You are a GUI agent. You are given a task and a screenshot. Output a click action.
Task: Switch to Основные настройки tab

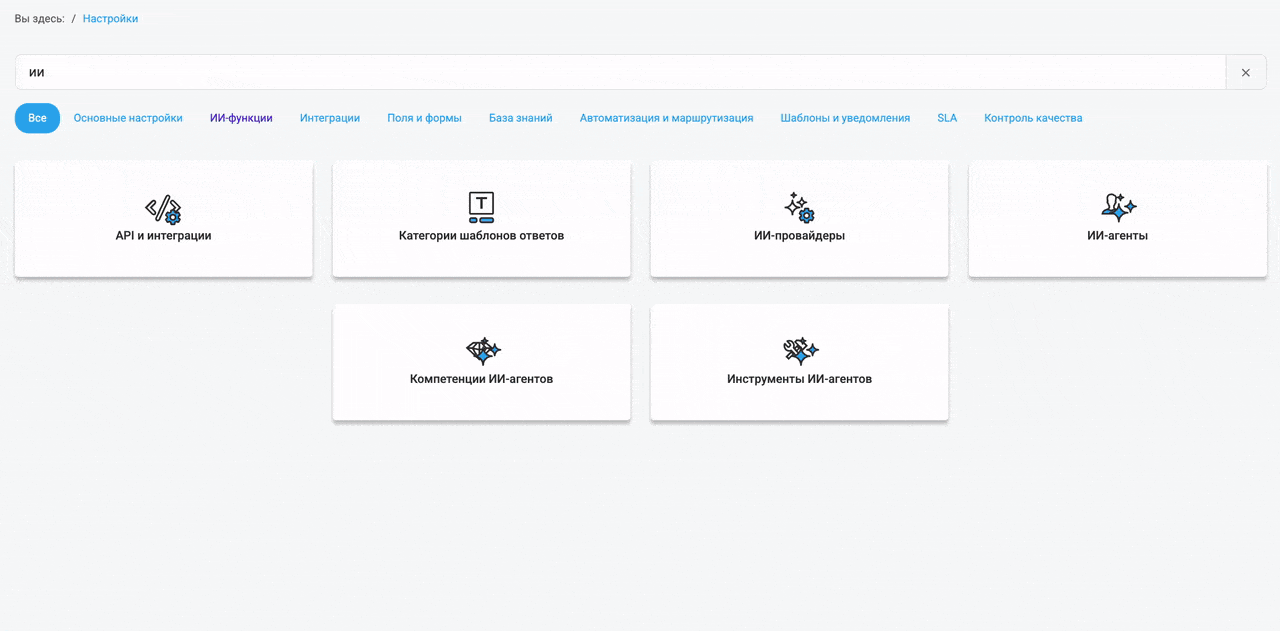[x=128, y=118]
